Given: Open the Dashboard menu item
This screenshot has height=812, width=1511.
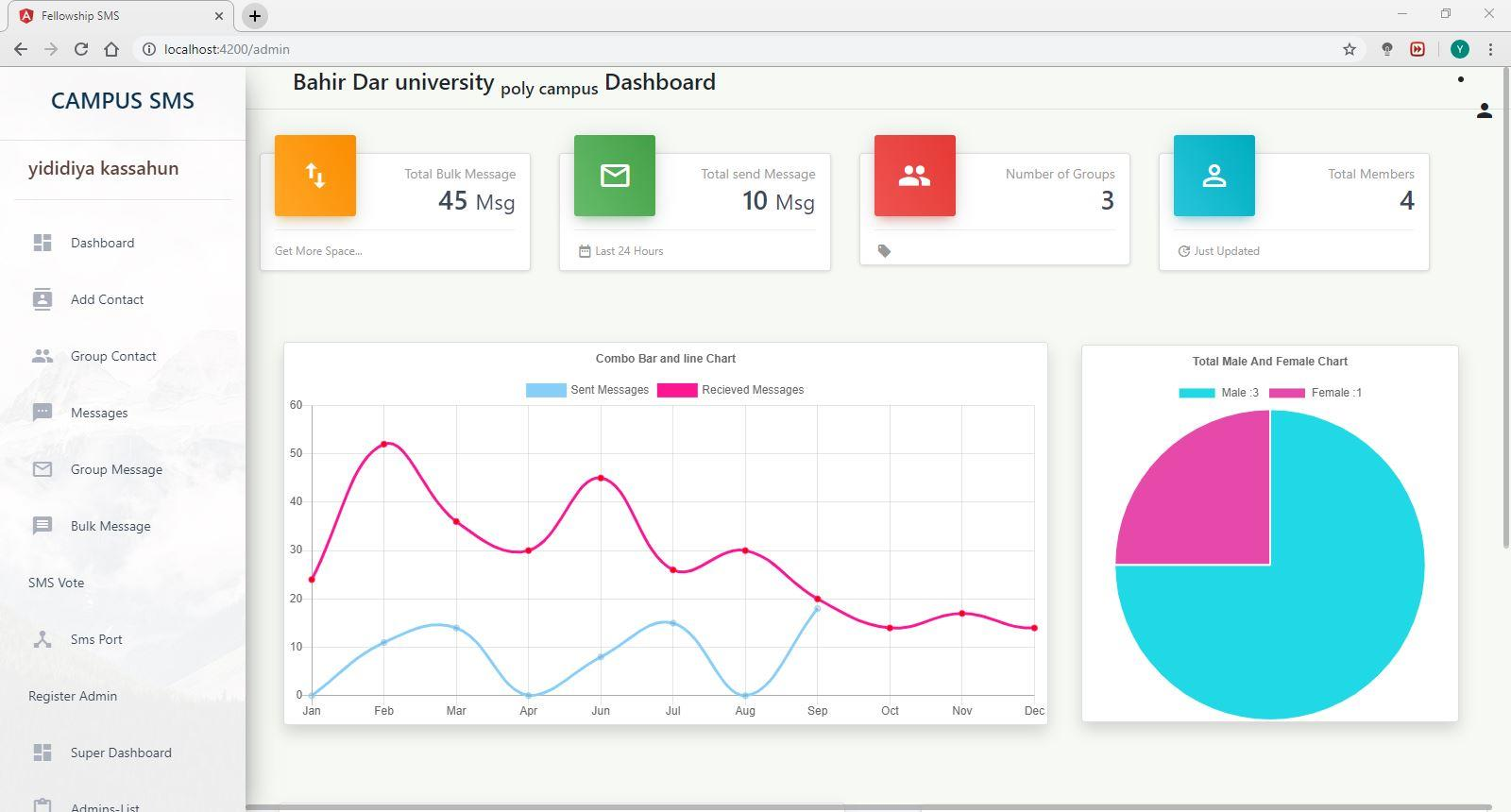Looking at the screenshot, I should pyautogui.click(x=102, y=243).
